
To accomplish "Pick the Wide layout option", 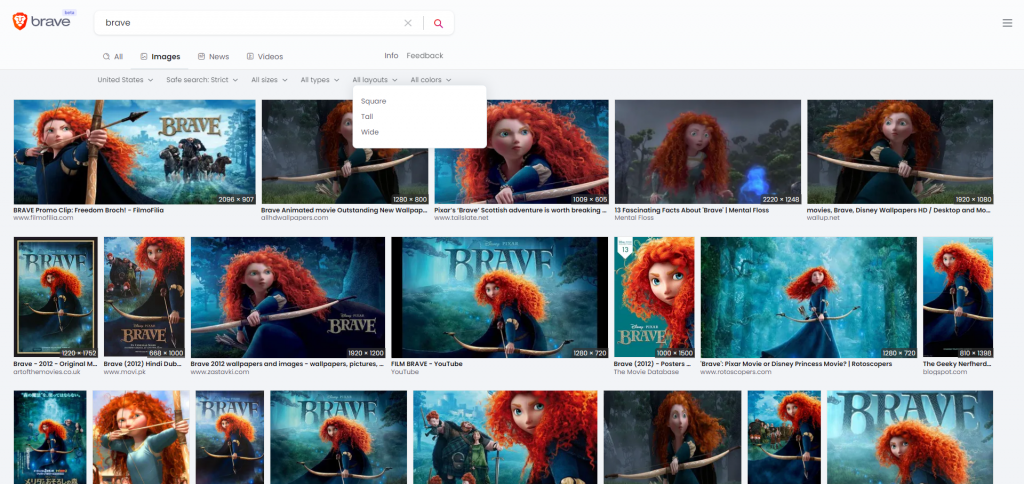I will point(370,132).
